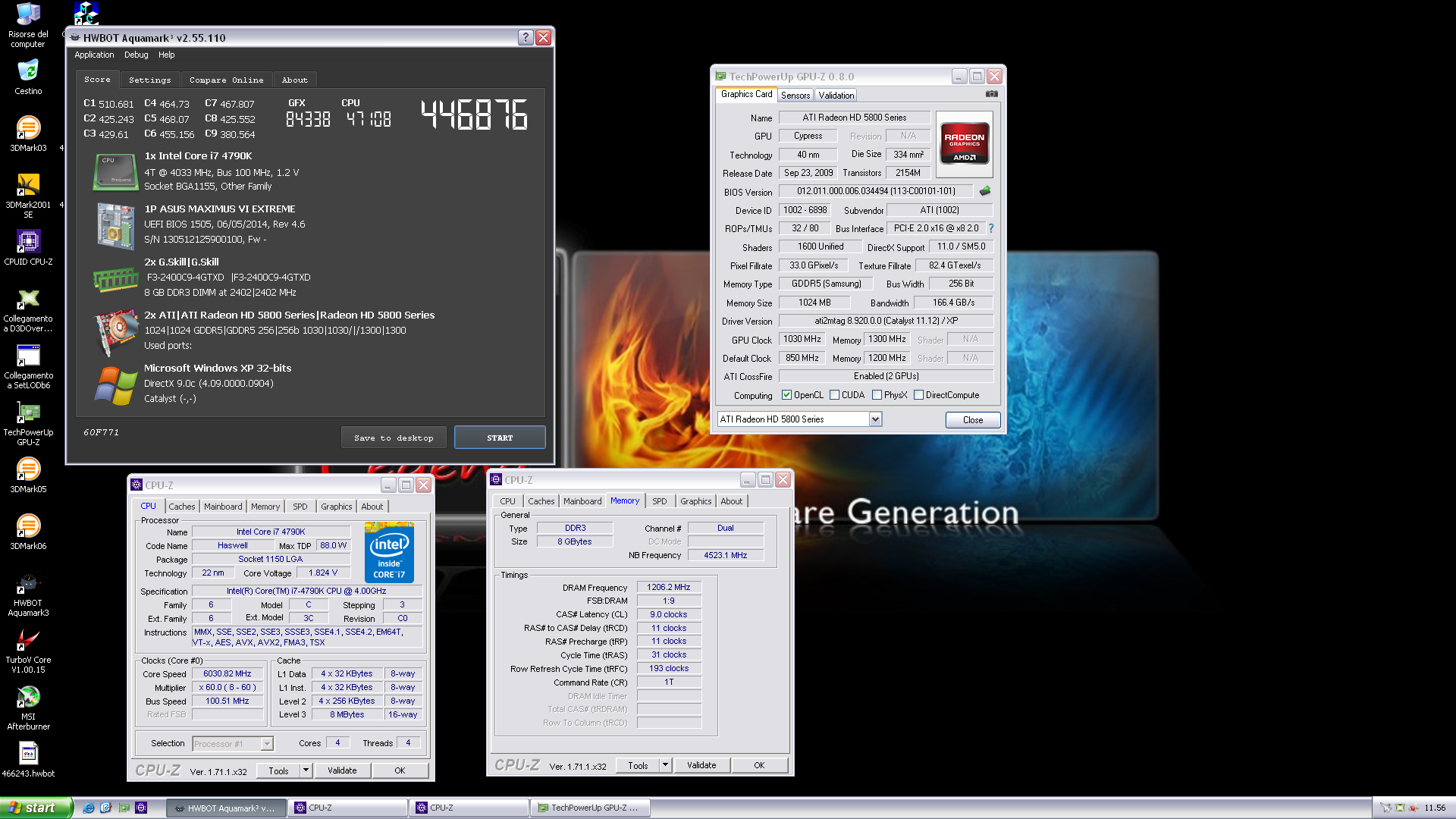Click the Intel Core i7 logo in CPU-Z
The image size is (1456, 819).
(389, 553)
